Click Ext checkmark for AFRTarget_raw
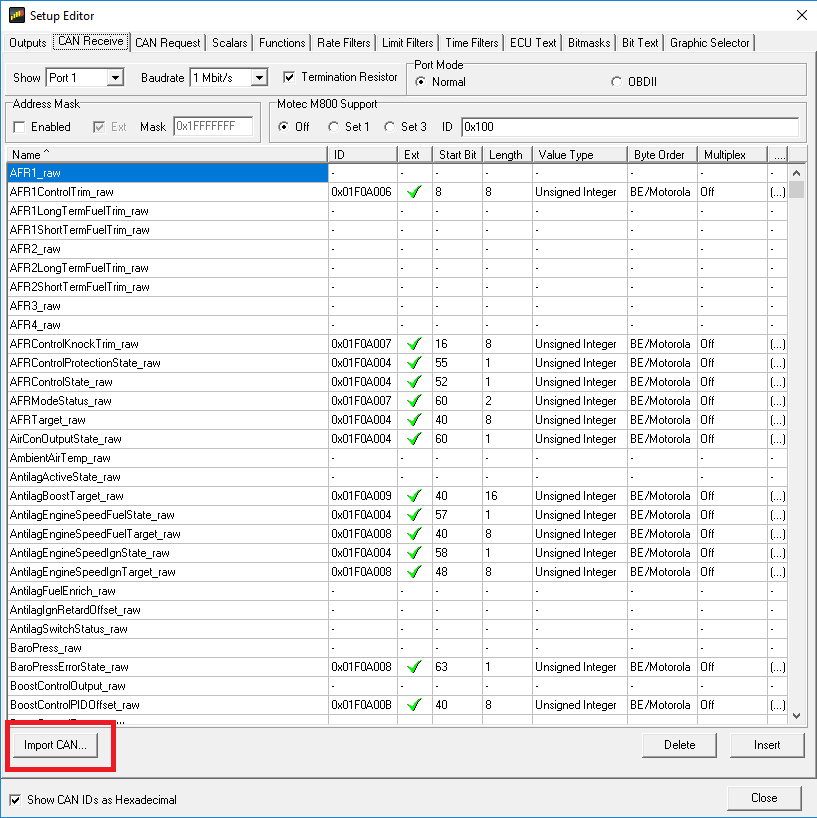This screenshot has width=817, height=818. 414,420
